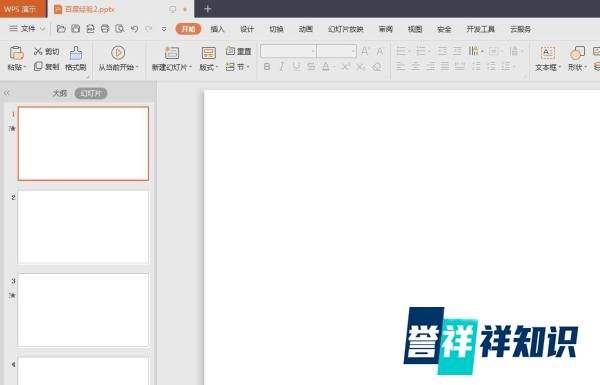Click the 粘贴 Paste clipboard icon
Screen dimensions: 600x385
point(16,53)
